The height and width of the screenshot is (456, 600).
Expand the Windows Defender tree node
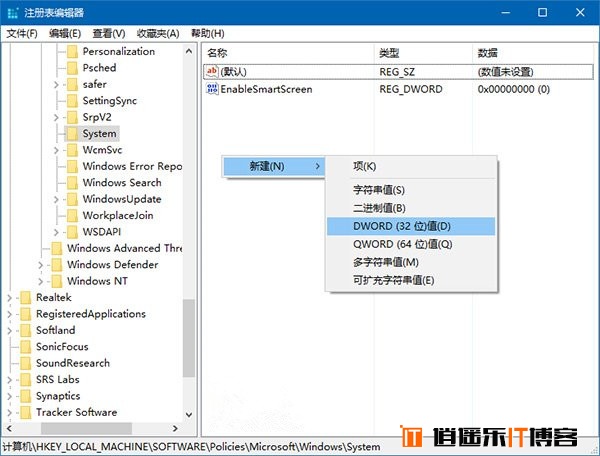[41, 265]
